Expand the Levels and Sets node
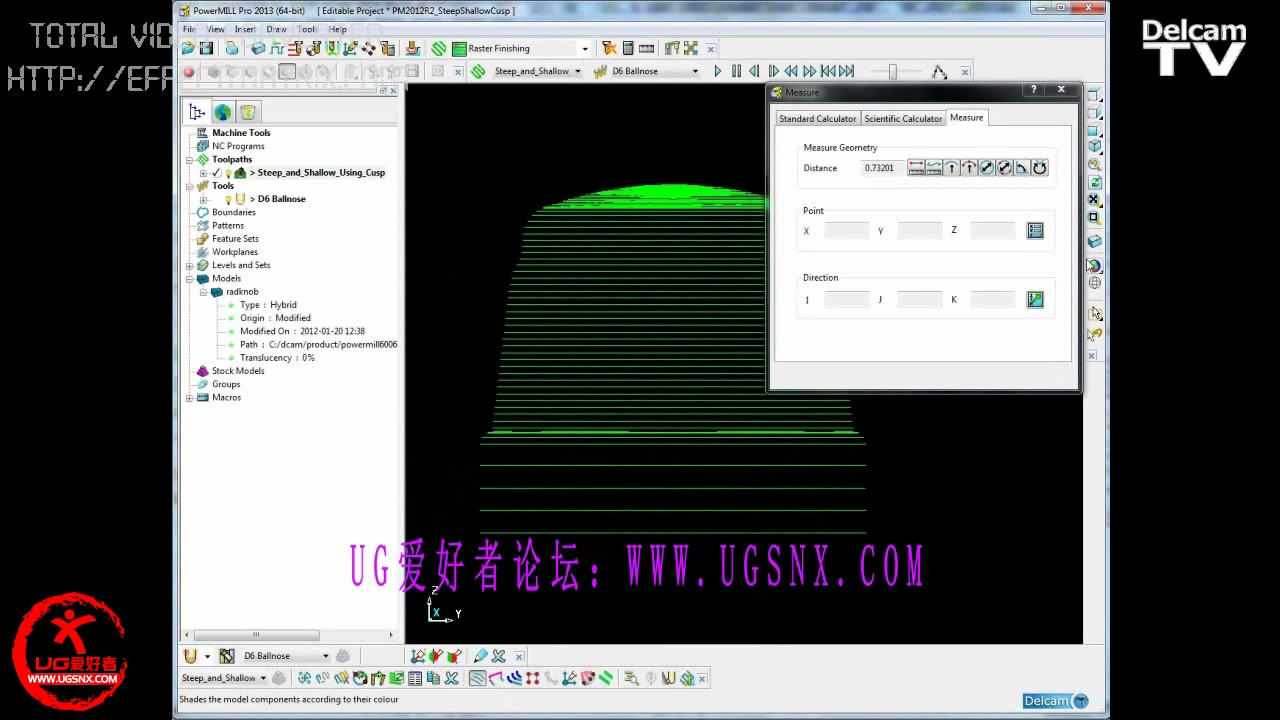The image size is (1280, 720). pyautogui.click(x=190, y=265)
